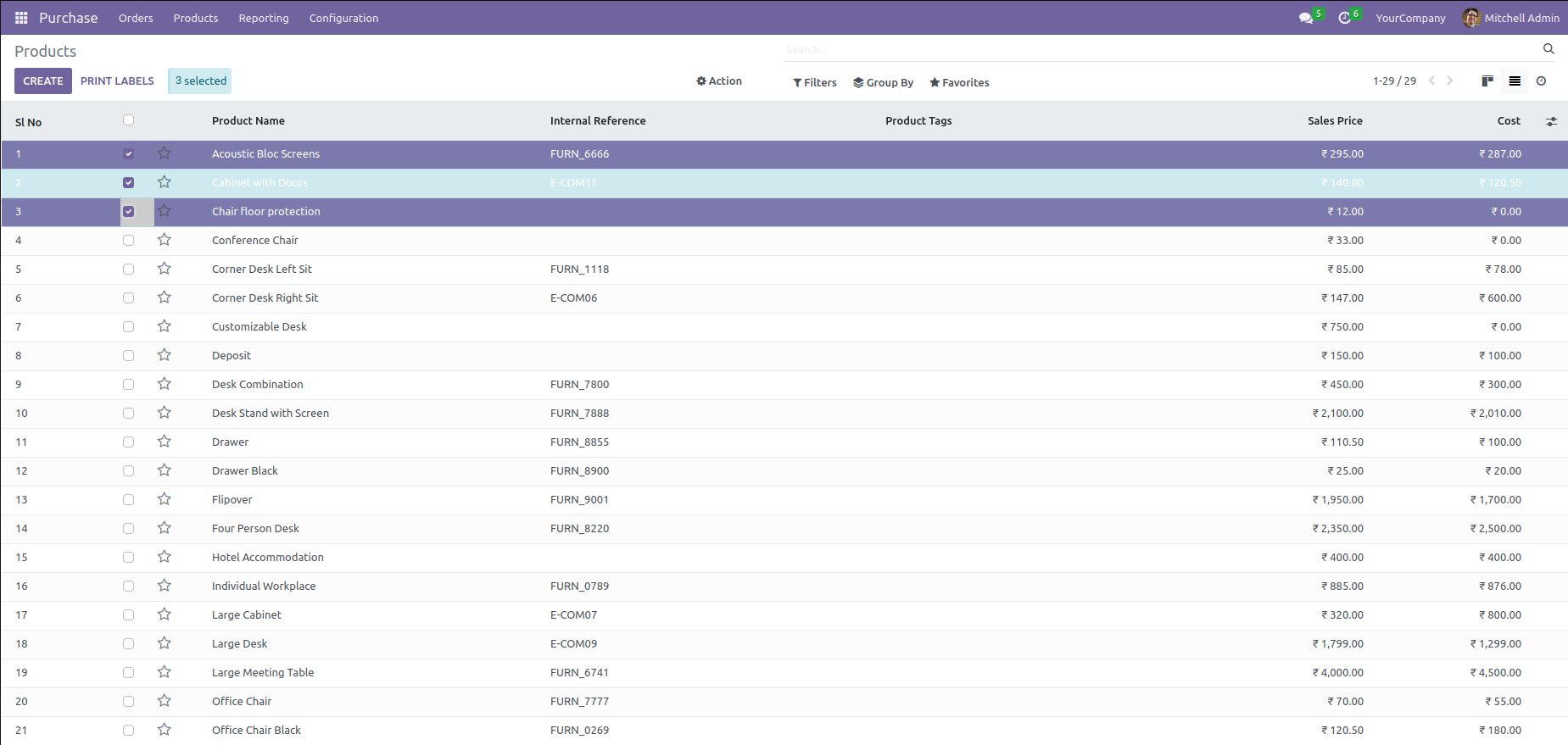This screenshot has height=745, width=1568.
Task: Switch to Activity view
Action: (1541, 81)
